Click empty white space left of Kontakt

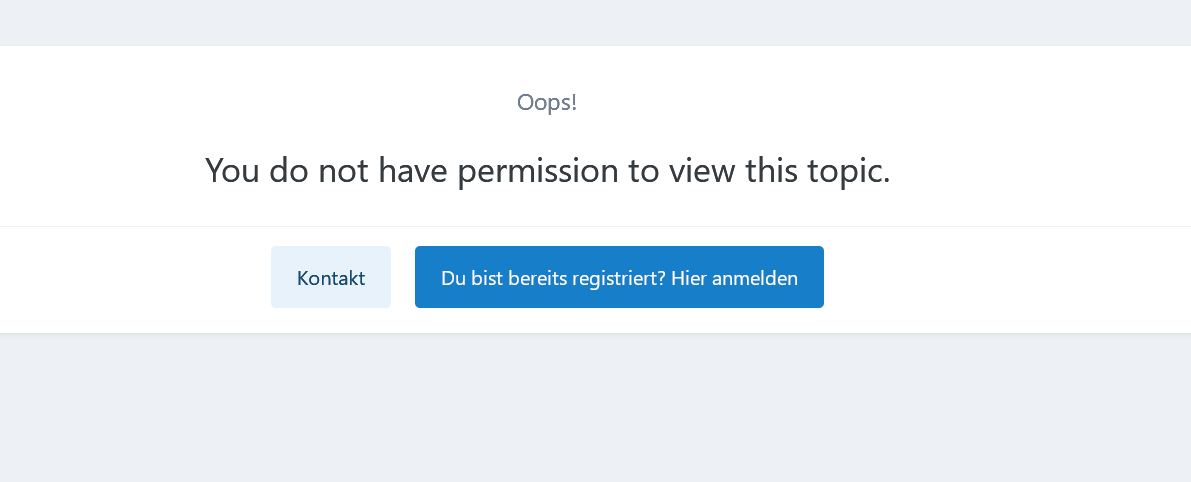click(x=130, y=278)
